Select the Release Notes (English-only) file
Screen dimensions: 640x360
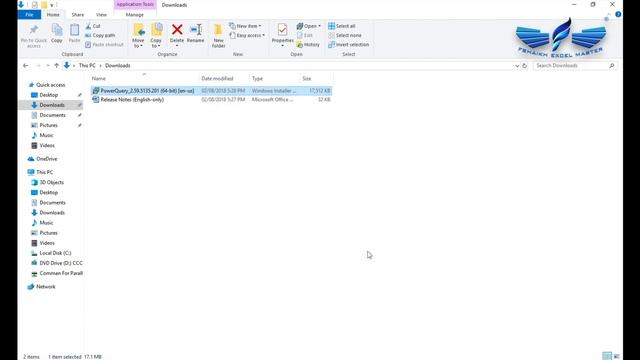pyautogui.click(x=211, y=100)
